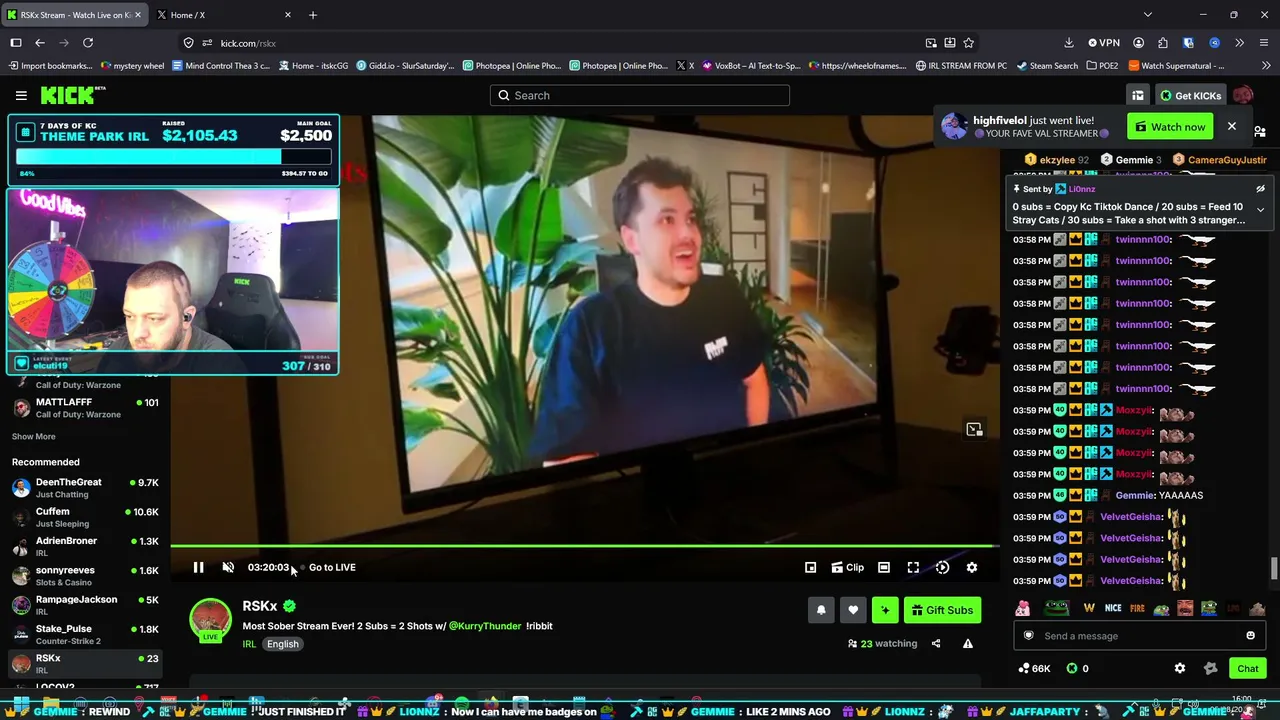Image resolution: width=1280 pixels, height=720 pixels.
Task: Toggle theater mode on the player
Action: coord(884,567)
